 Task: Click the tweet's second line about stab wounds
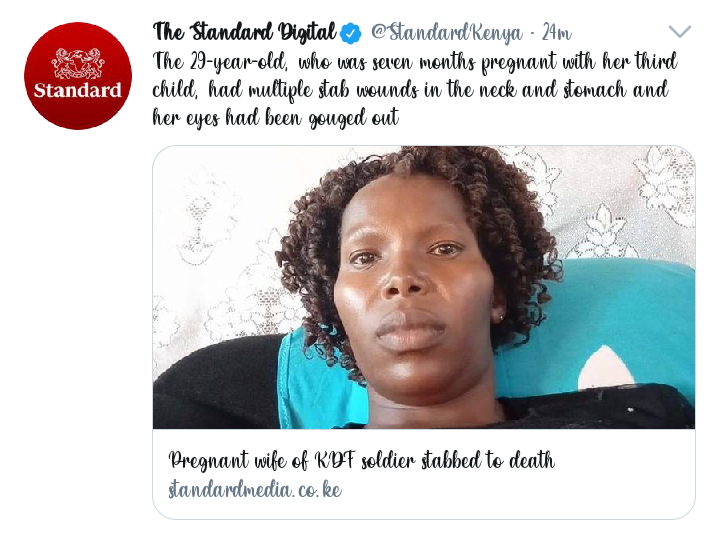(410, 90)
